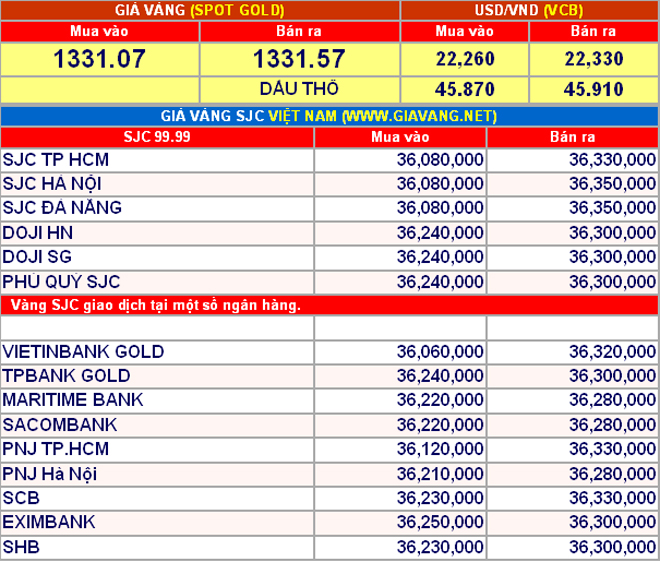
Task: Select the SJC TP HCM row label
Action: (x=56, y=160)
